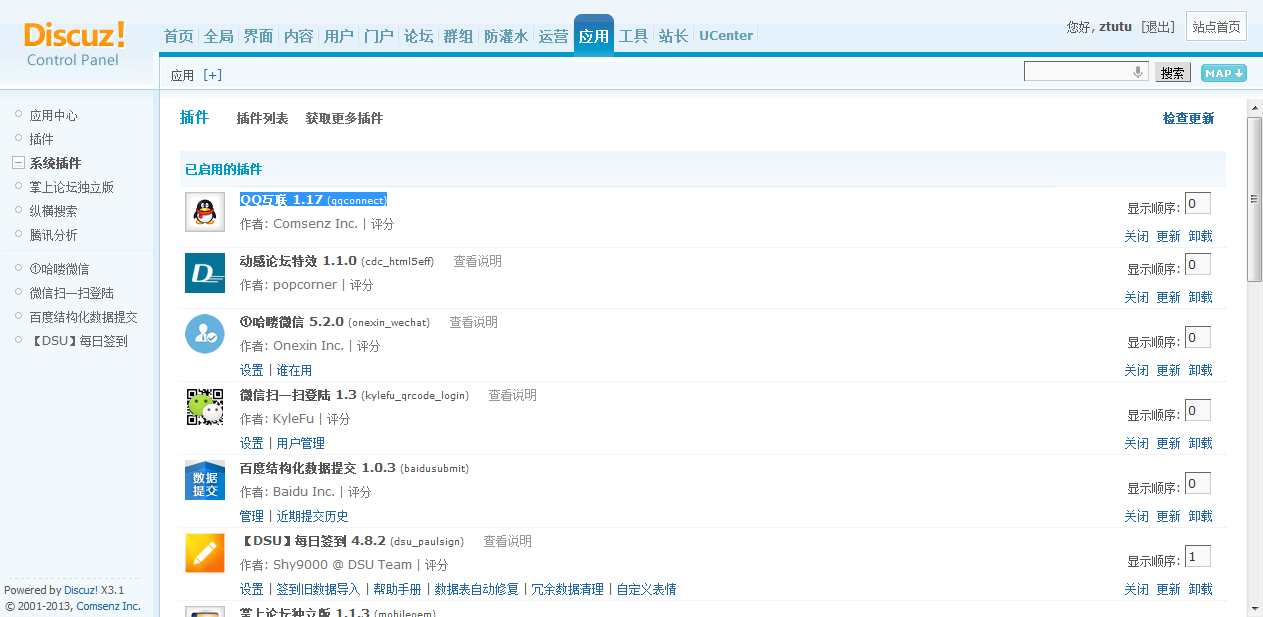Click the 退出 logout link
This screenshot has width=1263, height=617.
(1158, 27)
